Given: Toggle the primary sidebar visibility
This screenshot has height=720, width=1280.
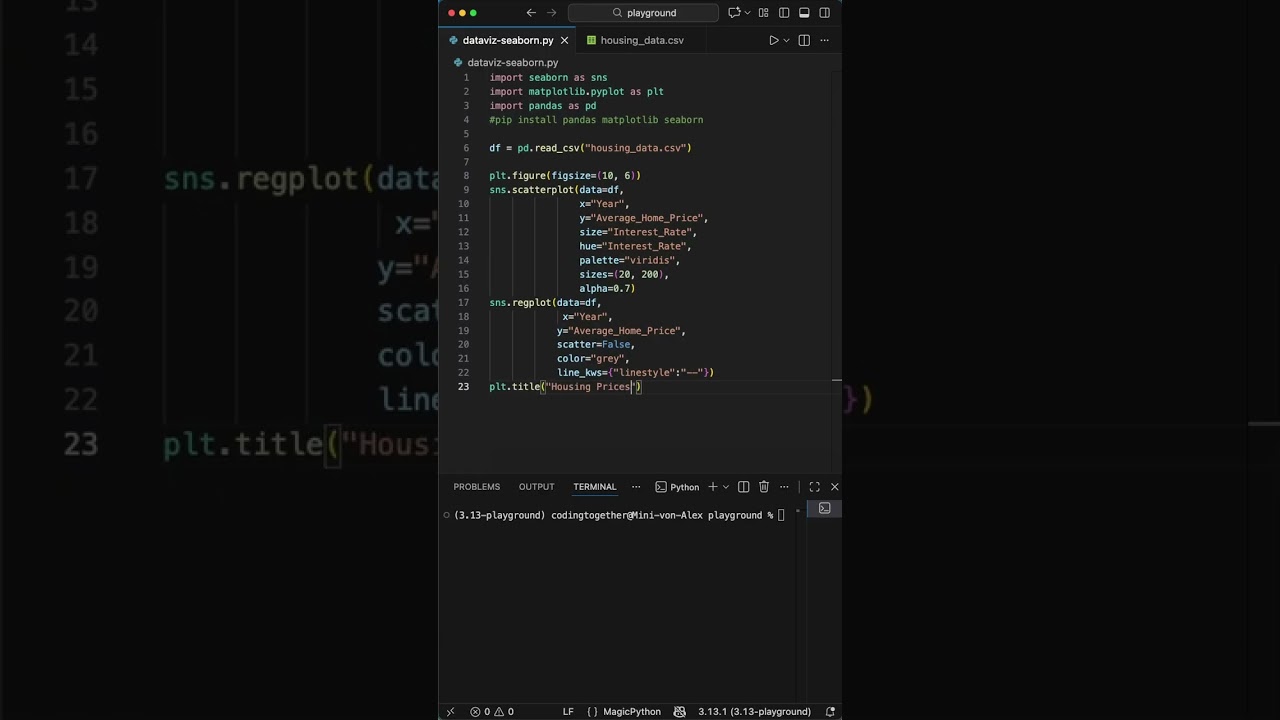Looking at the screenshot, I should 784,13.
